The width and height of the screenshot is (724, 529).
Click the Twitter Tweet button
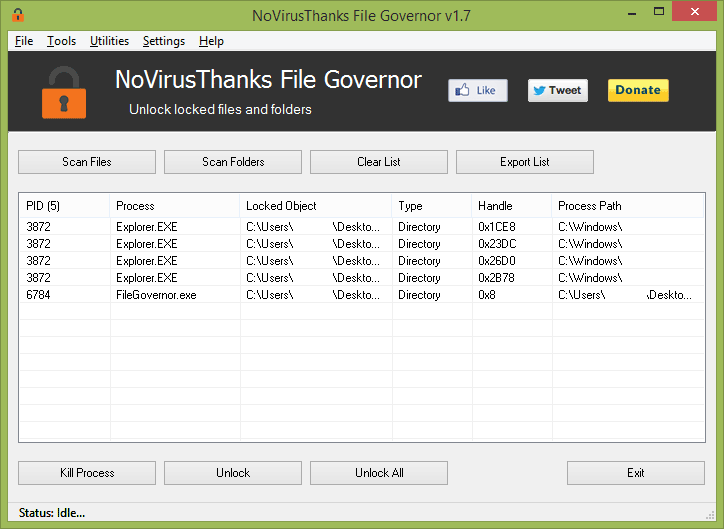558,90
